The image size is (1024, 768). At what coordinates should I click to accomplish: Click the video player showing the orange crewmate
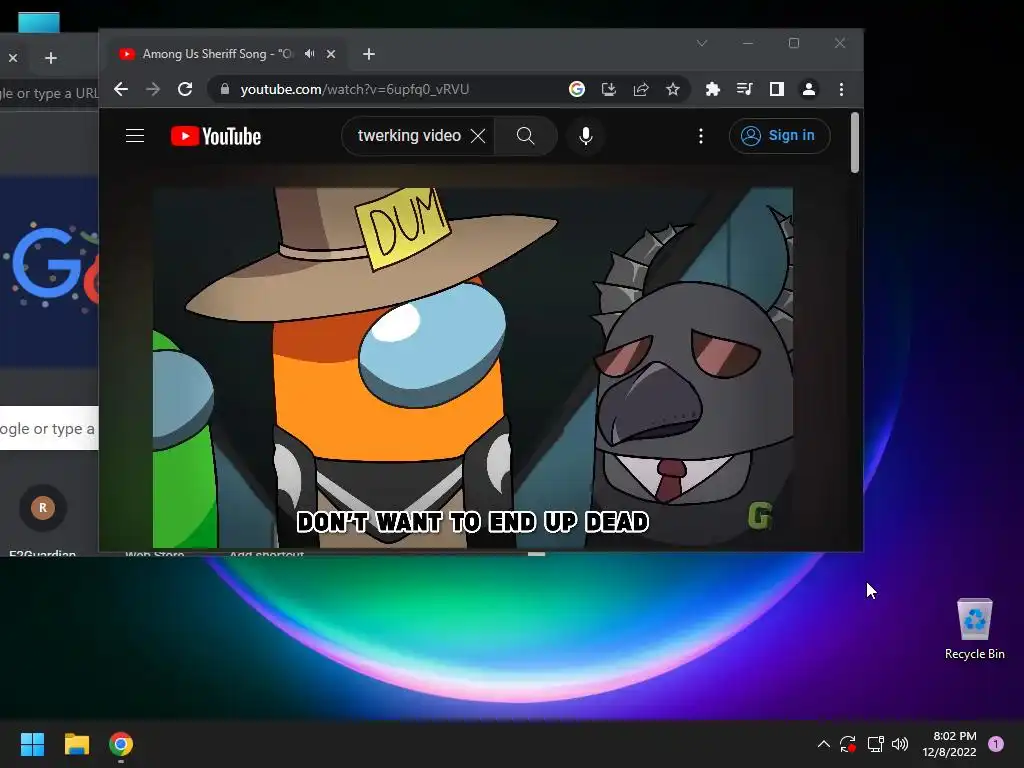click(473, 368)
